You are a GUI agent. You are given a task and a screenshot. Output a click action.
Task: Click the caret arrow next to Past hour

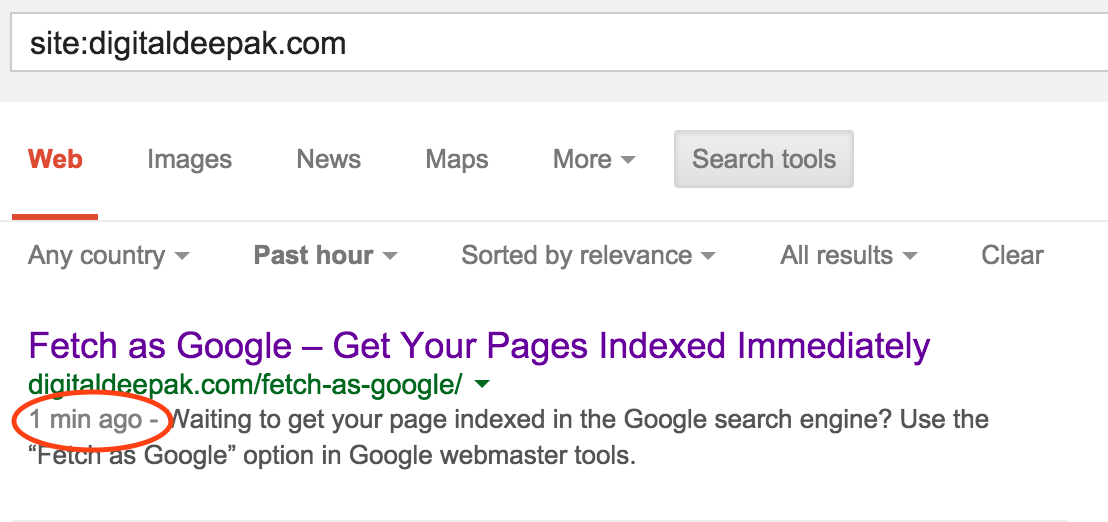(x=389, y=256)
